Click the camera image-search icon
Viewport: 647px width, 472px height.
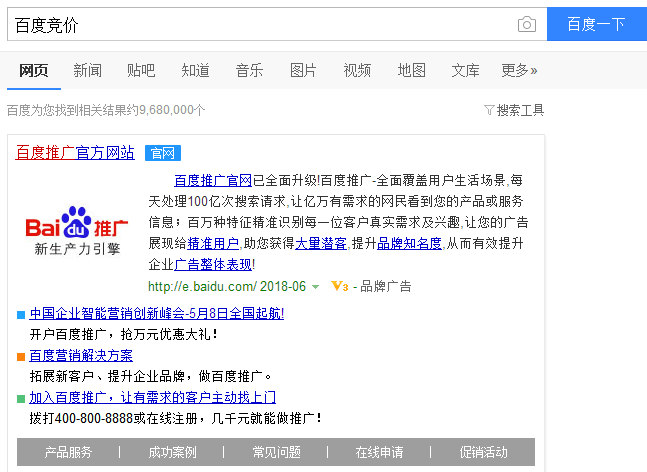click(527, 24)
